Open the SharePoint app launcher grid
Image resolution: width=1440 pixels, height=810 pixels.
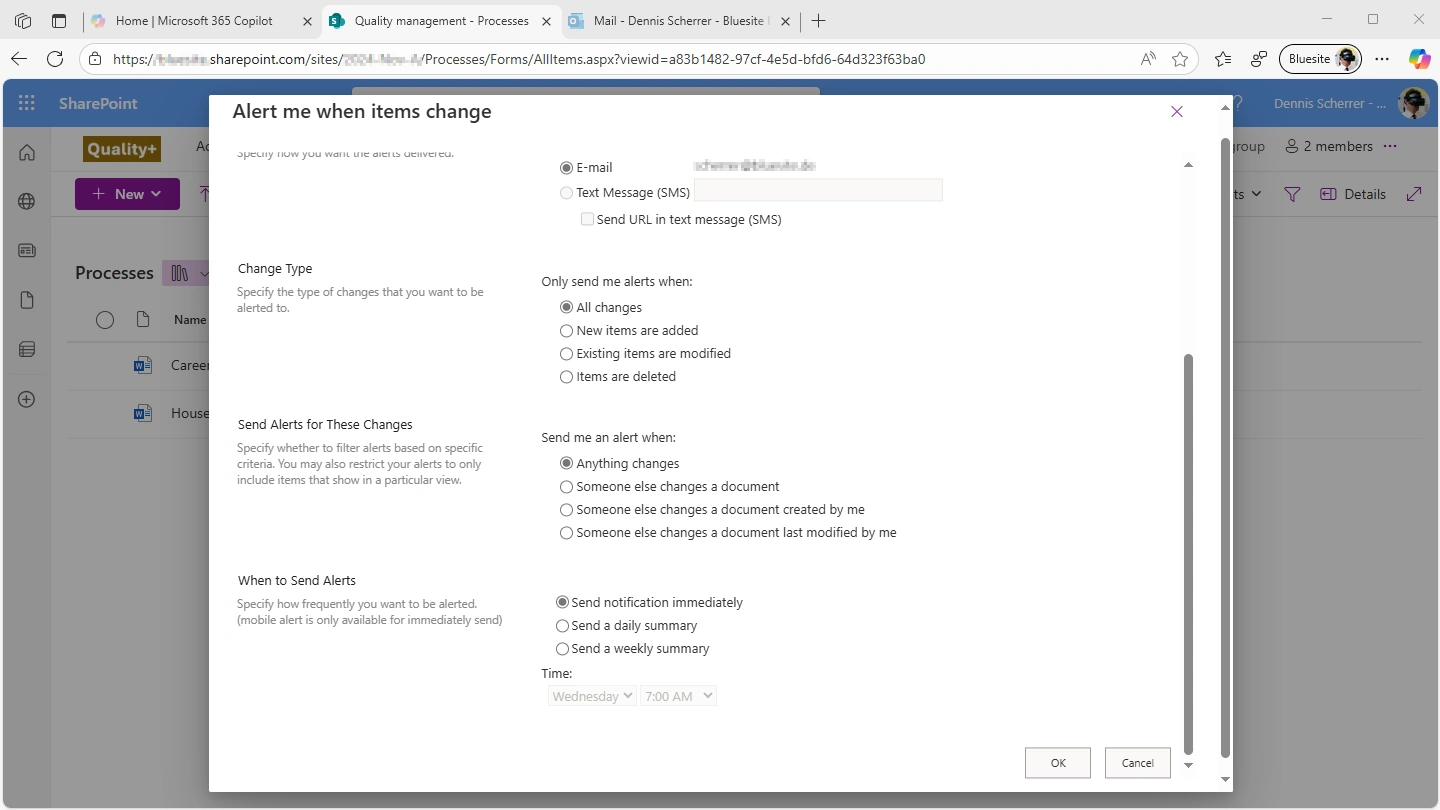pos(27,103)
